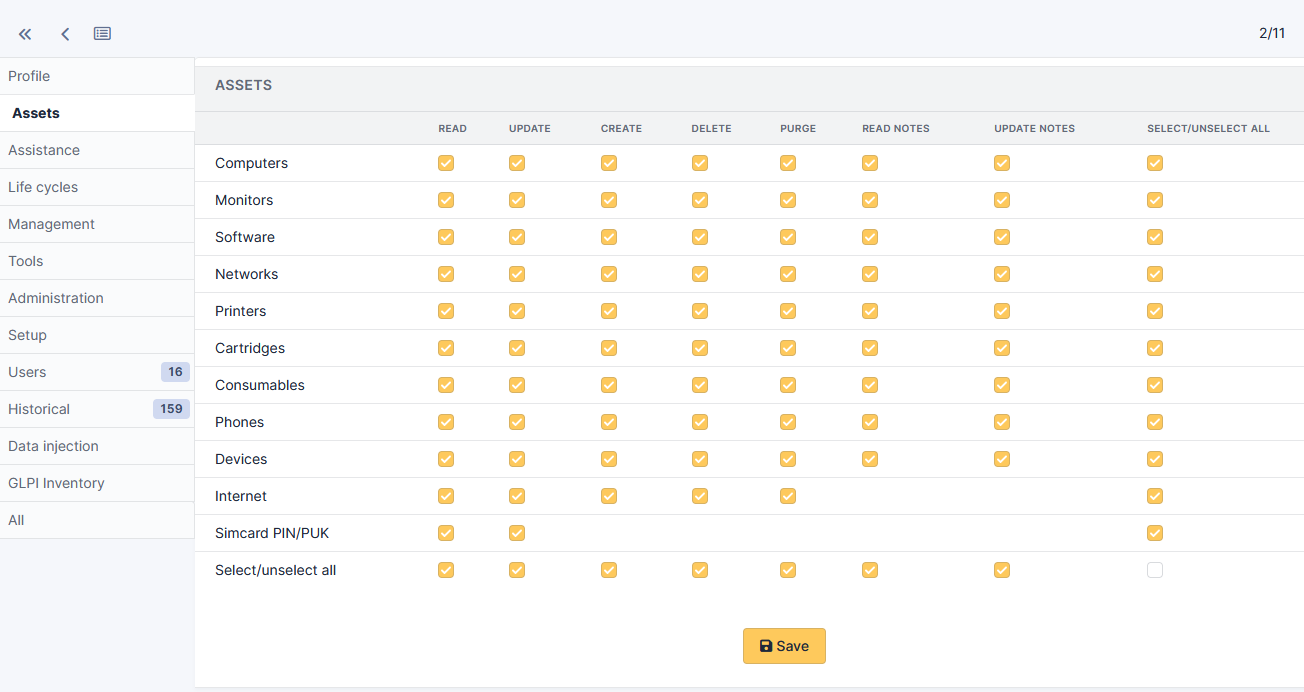Uncheck READ NOTES permission for Phones
The height and width of the screenshot is (692, 1304).
click(x=869, y=421)
